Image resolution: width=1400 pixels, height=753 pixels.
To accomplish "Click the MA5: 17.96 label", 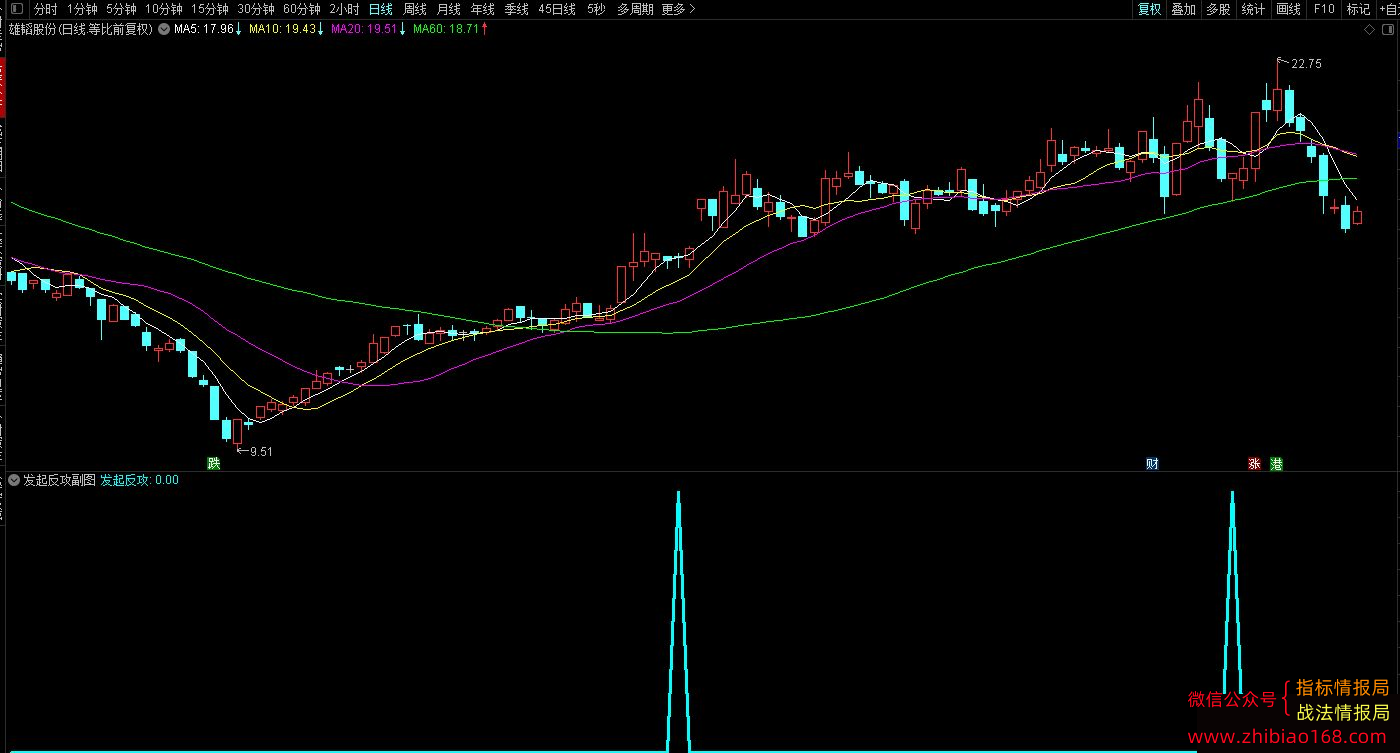I will click(203, 29).
